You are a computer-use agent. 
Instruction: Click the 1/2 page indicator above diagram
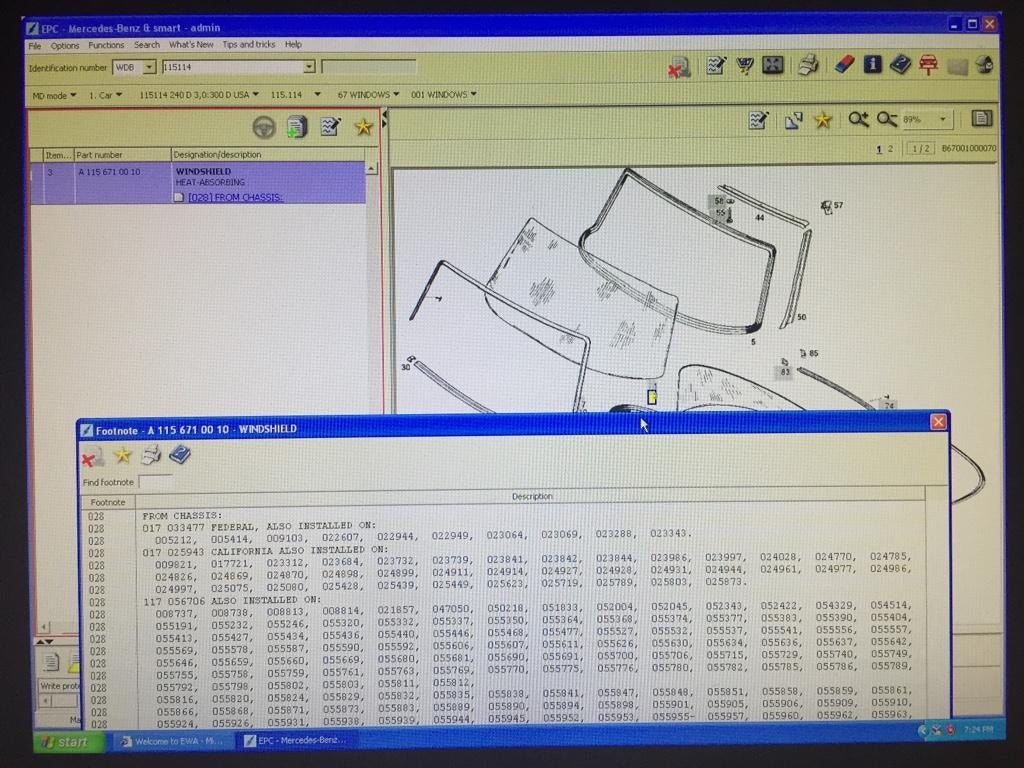point(921,148)
